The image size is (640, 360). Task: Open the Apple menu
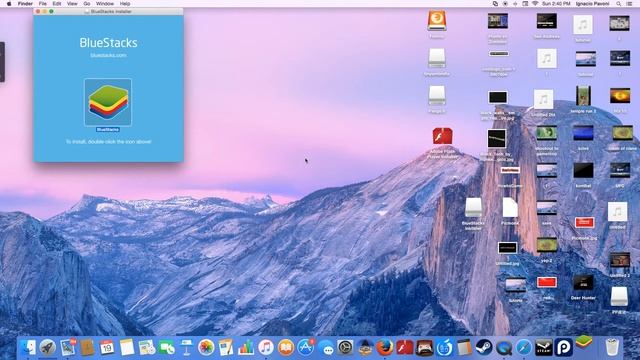tap(9, 4)
